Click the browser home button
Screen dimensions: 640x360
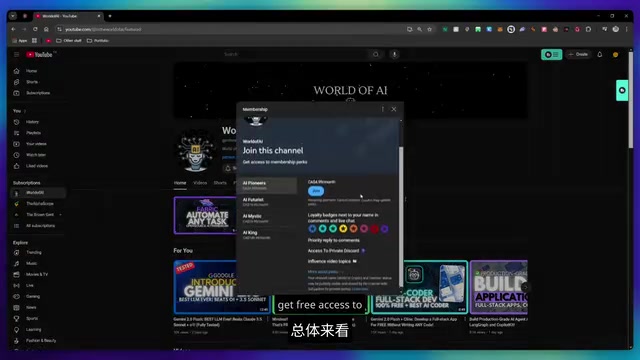tap(46, 29)
